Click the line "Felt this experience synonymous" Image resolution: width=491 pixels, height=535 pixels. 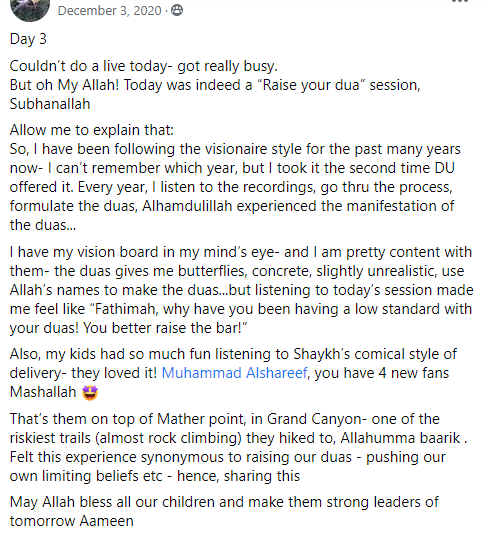[228, 457]
